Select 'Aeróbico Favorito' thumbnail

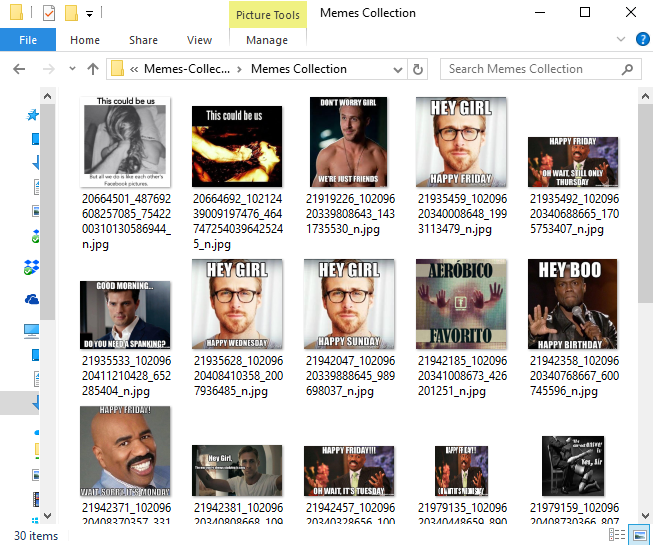point(461,304)
